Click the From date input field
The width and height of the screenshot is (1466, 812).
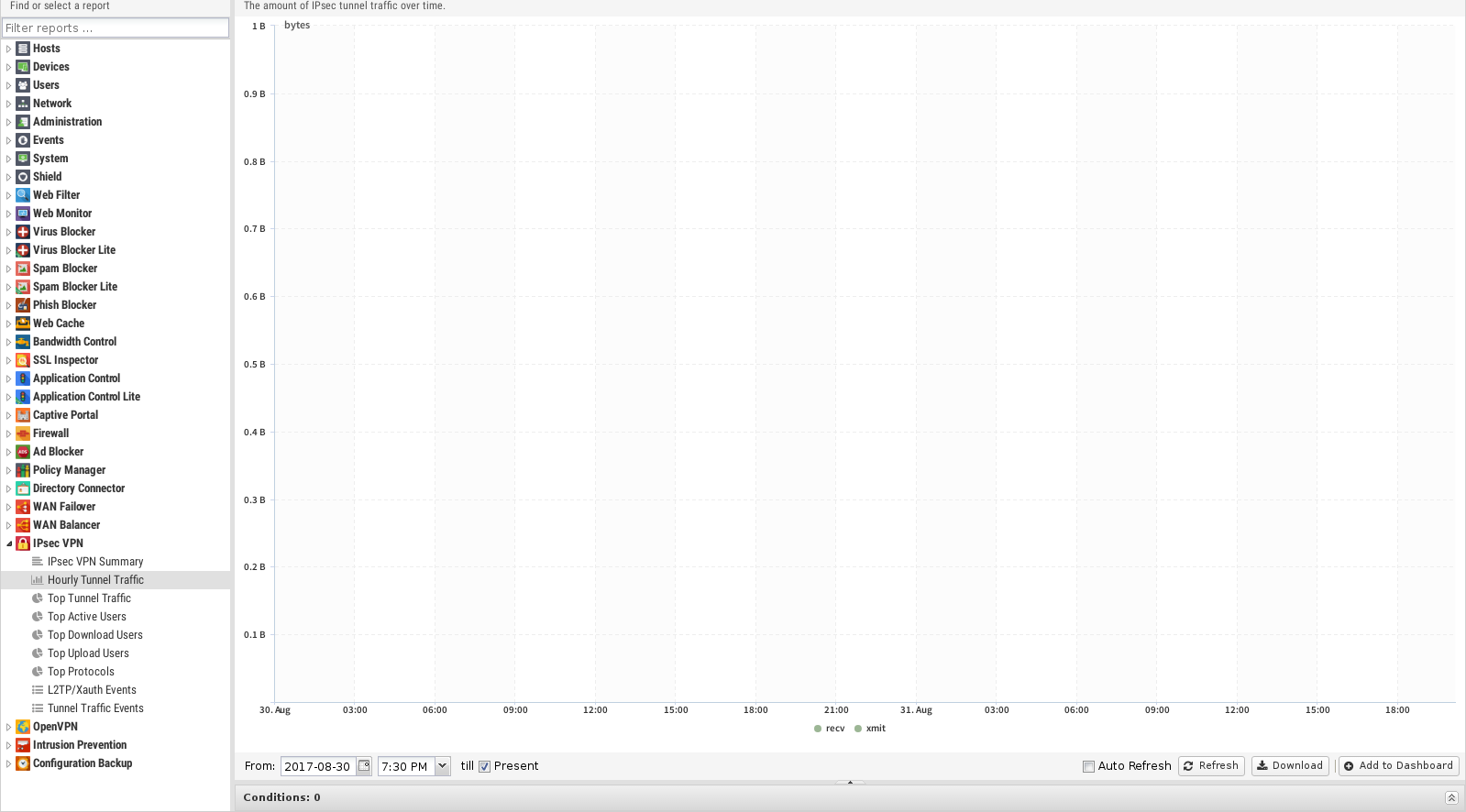(x=318, y=766)
